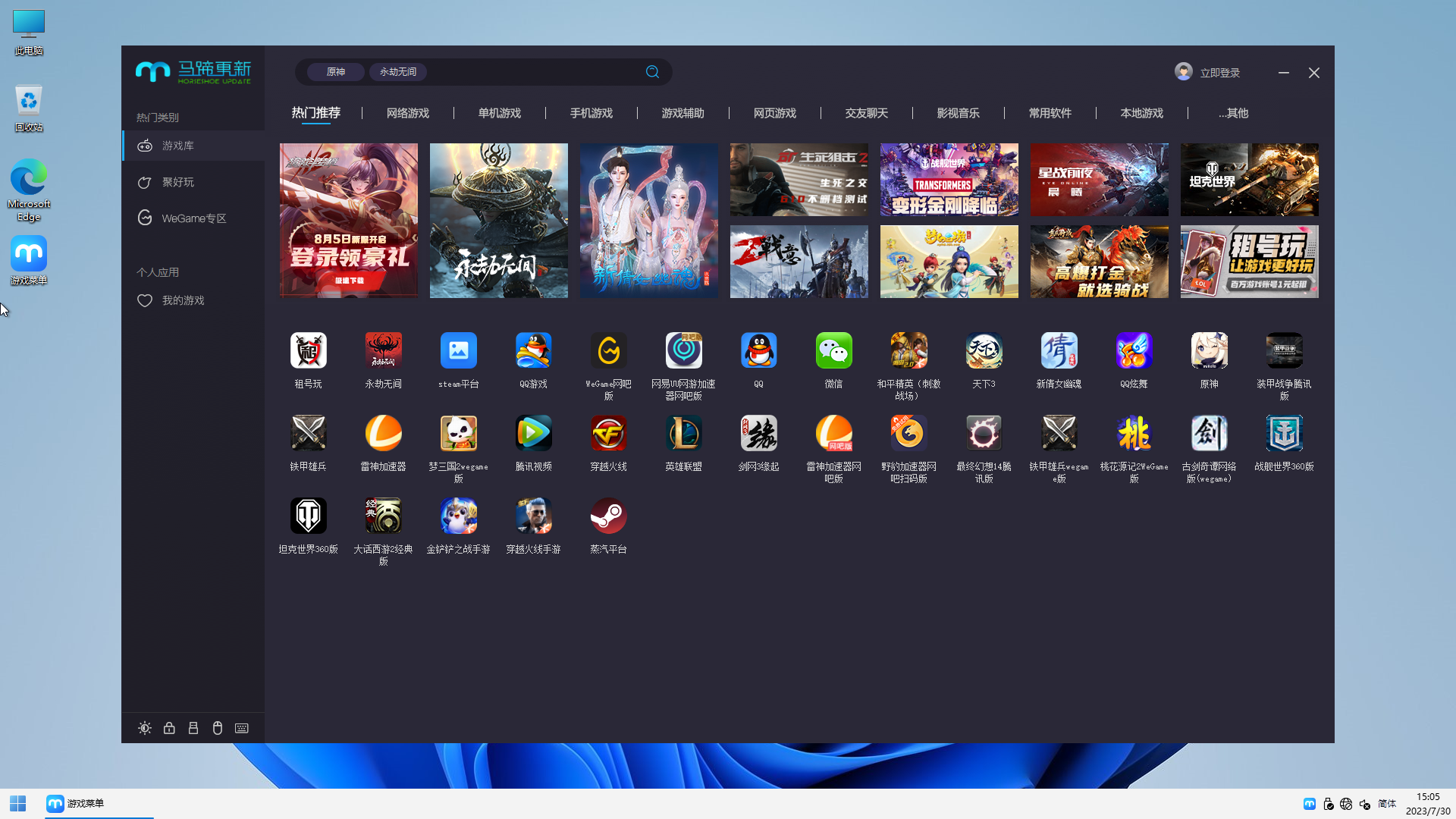Open the keyboard settings icon
1456x819 pixels.
242,728
